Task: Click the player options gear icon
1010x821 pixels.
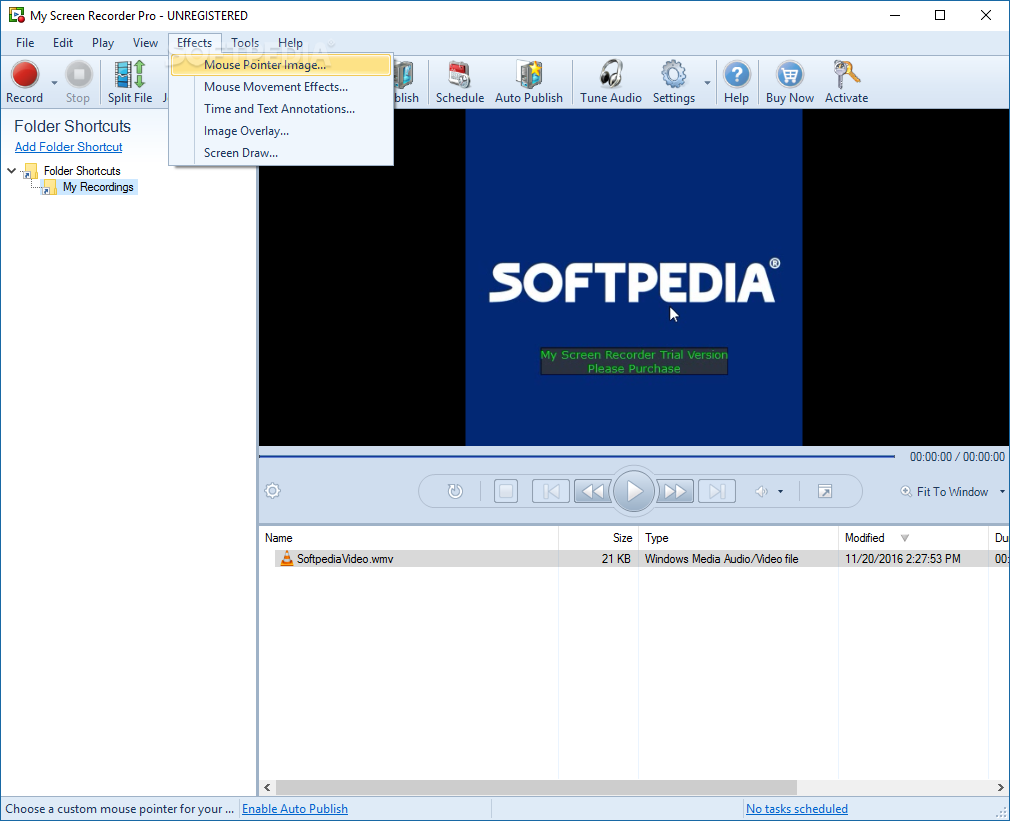Action: 272,491
